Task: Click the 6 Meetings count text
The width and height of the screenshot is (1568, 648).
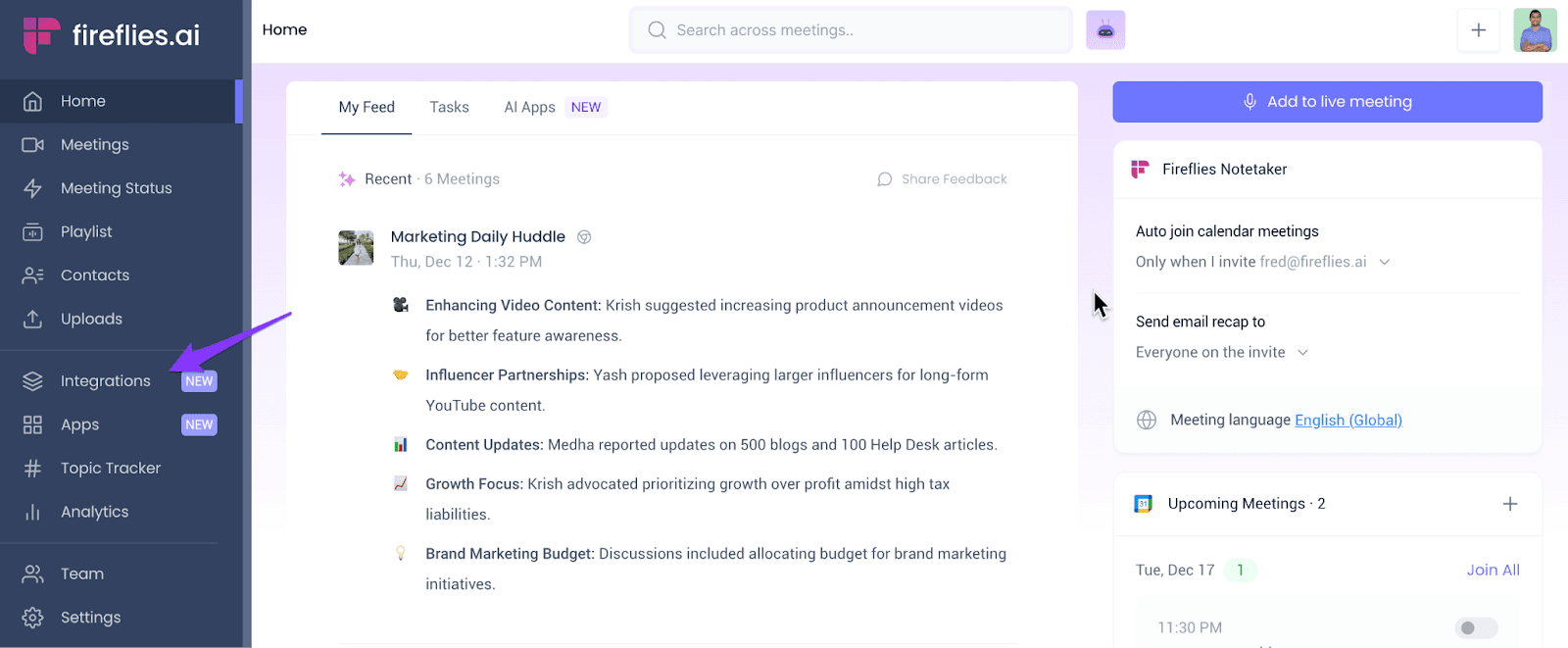Action: [x=462, y=179]
